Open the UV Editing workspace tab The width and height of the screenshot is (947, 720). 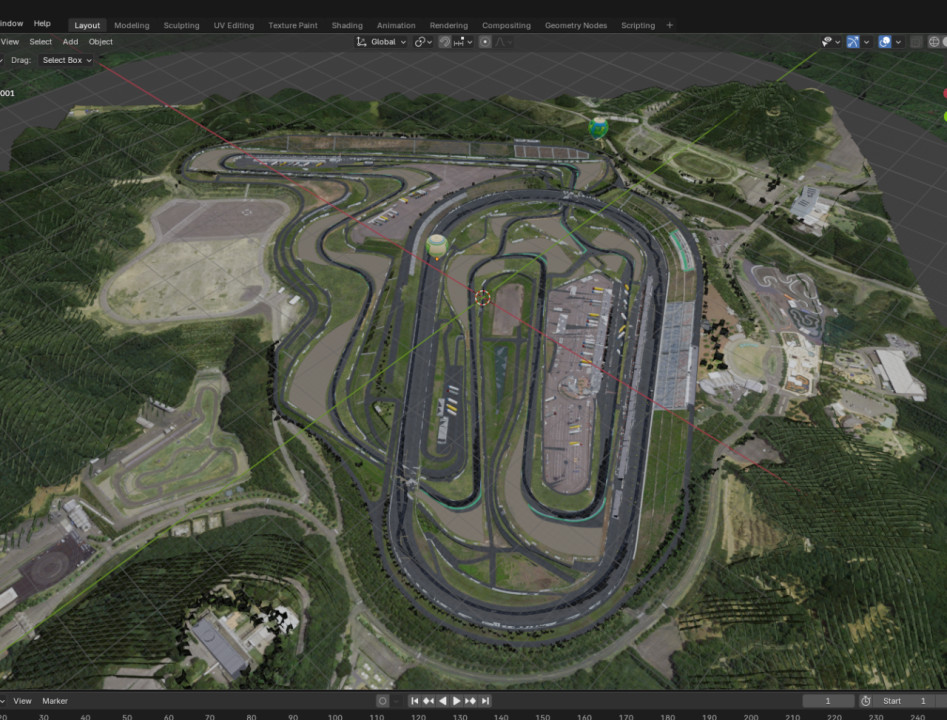click(x=234, y=25)
